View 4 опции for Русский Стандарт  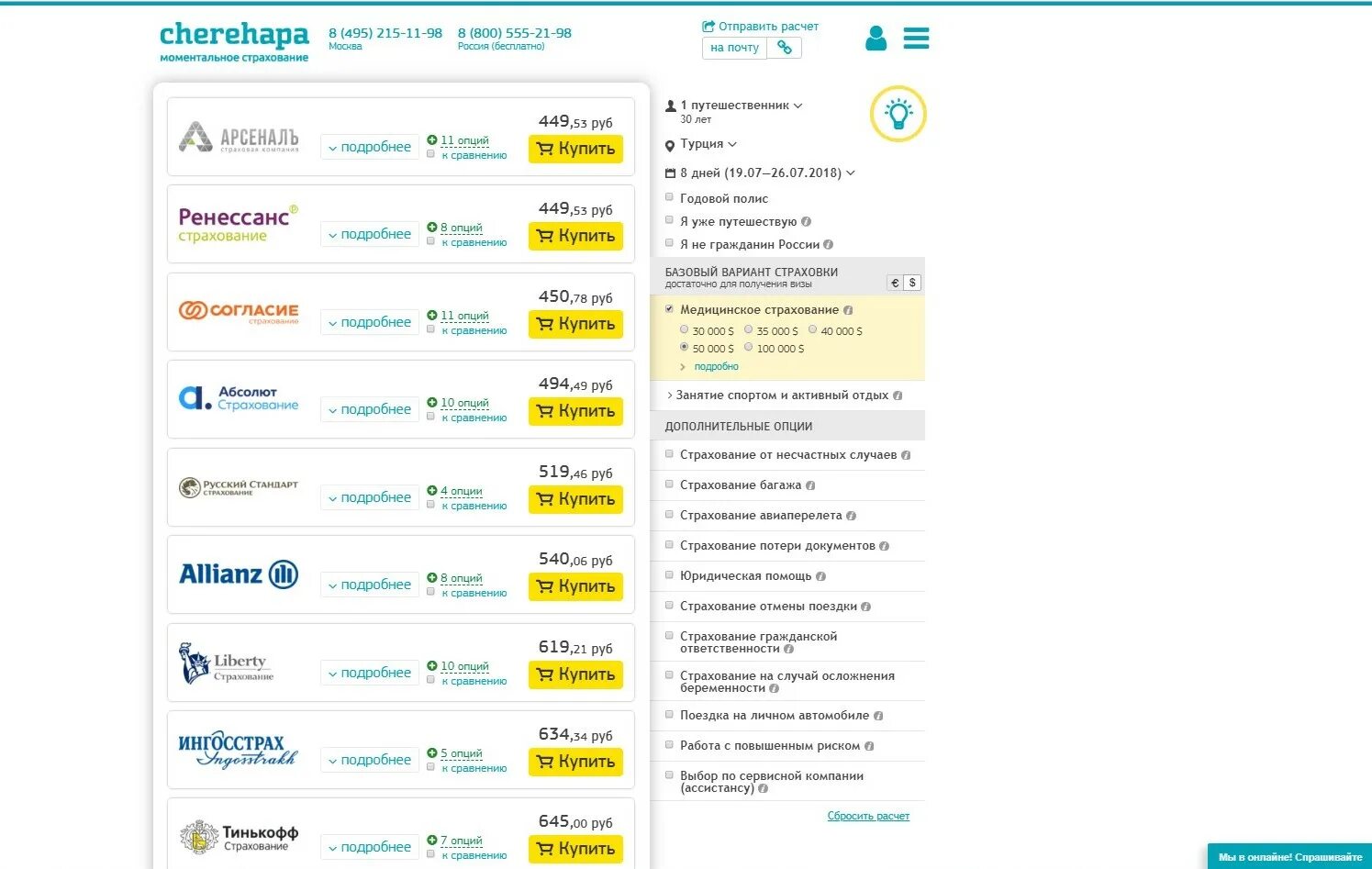pos(461,491)
